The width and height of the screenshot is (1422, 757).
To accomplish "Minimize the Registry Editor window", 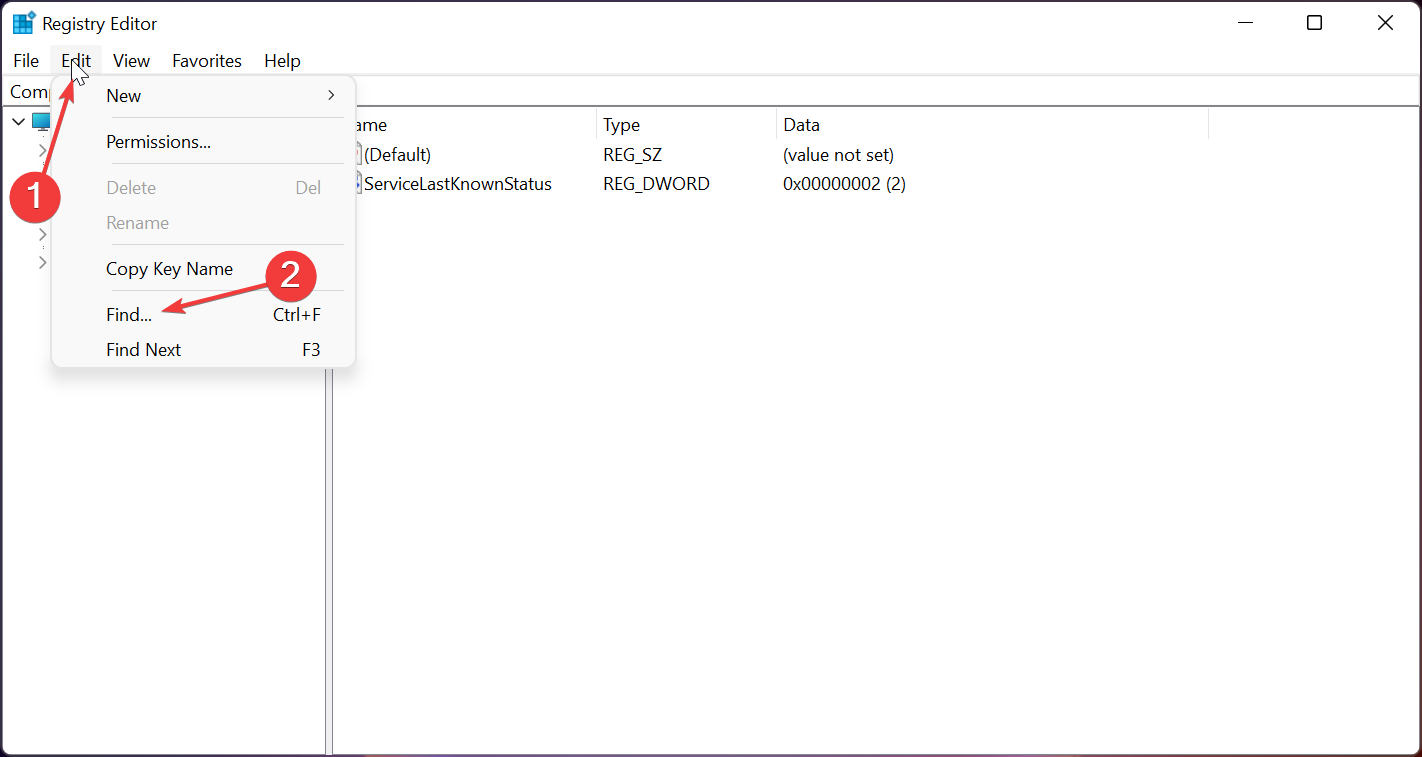I will coord(1245,23).
